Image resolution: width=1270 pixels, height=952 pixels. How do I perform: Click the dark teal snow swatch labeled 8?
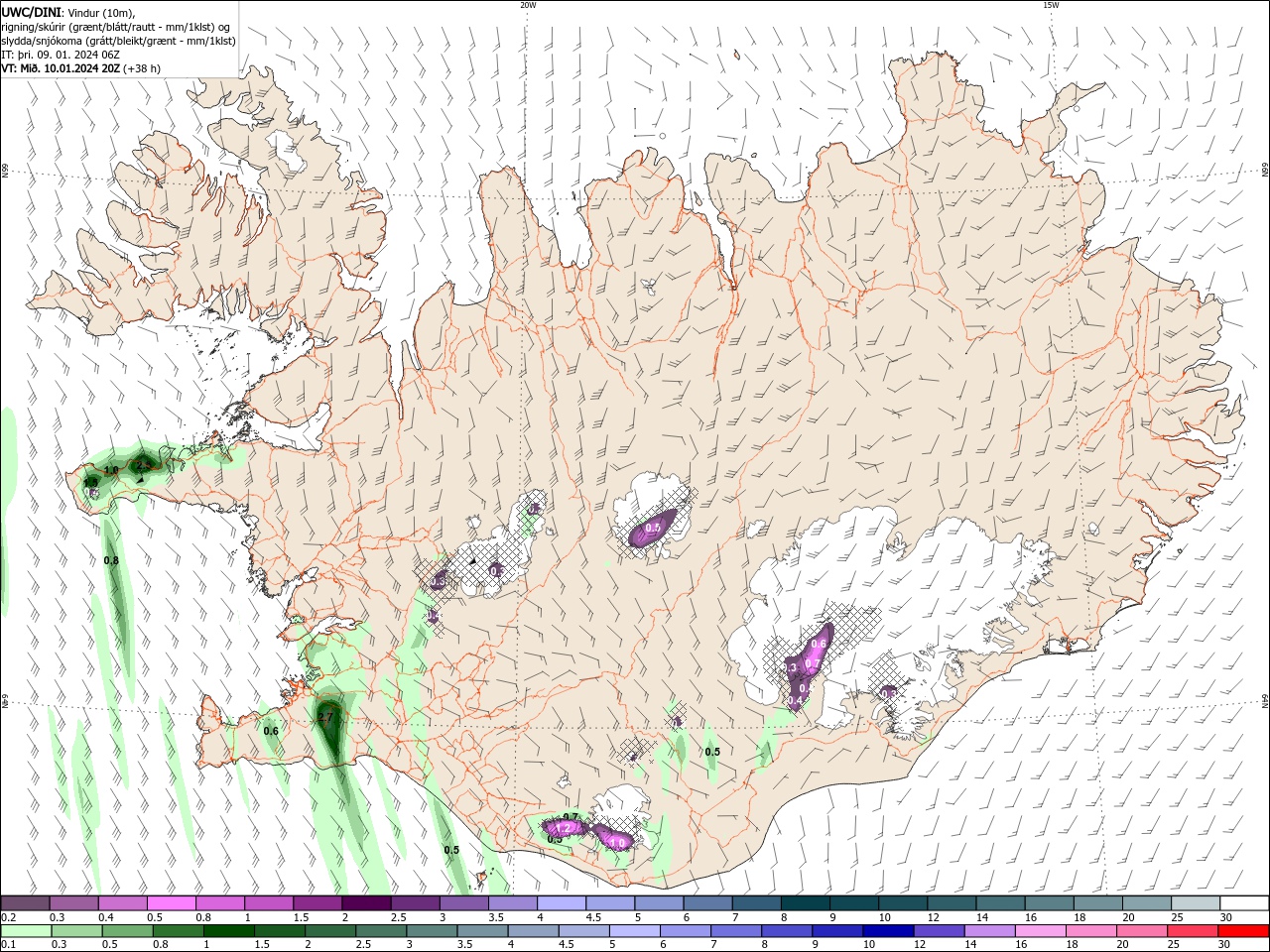pos(806,903)
